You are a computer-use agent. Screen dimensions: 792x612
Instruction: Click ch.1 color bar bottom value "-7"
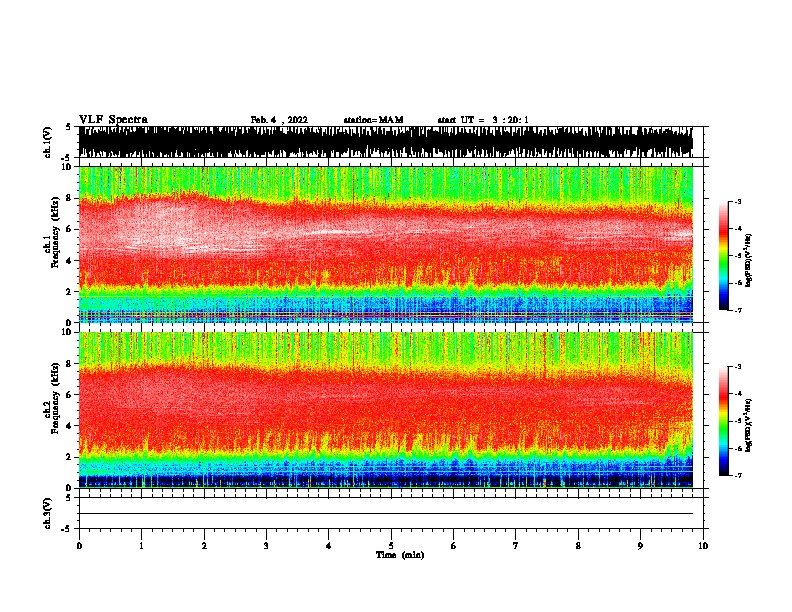[x=738, y=310]
